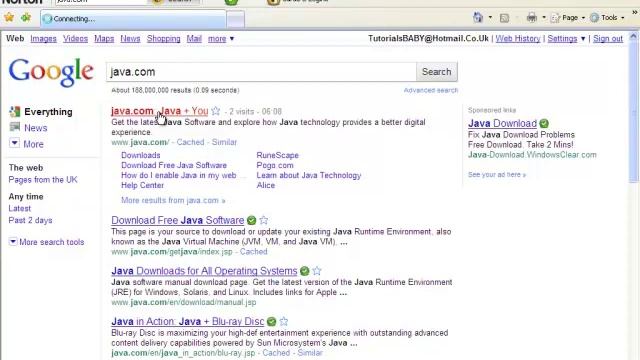Click the Favorites star icon
640x360 pixels.
(x=9, y=18)
